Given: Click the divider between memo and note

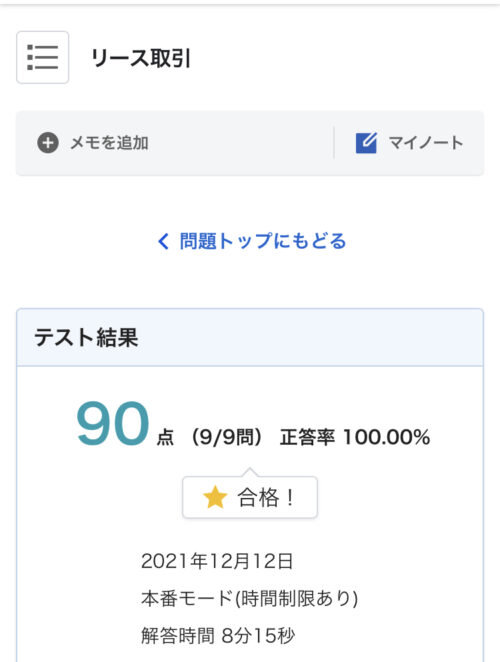Looking at the screenshot, I should coord(334,143).
